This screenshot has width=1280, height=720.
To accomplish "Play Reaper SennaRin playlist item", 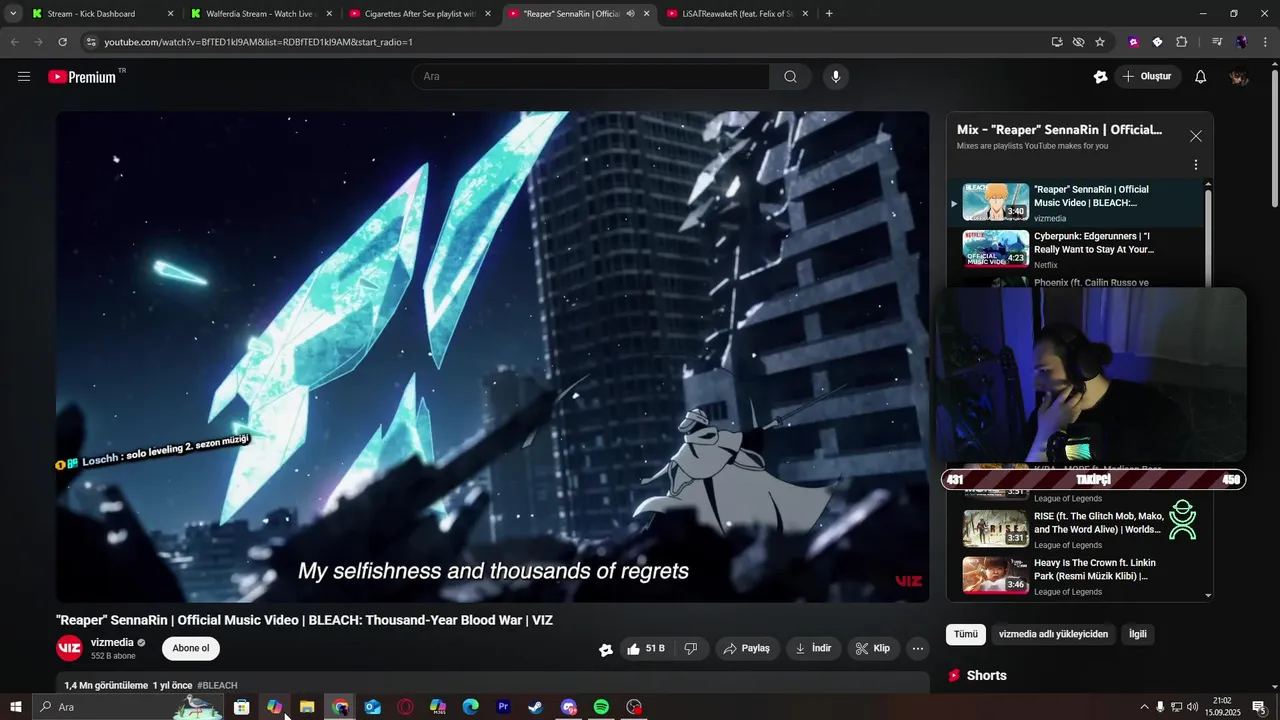I will 1075,202.
